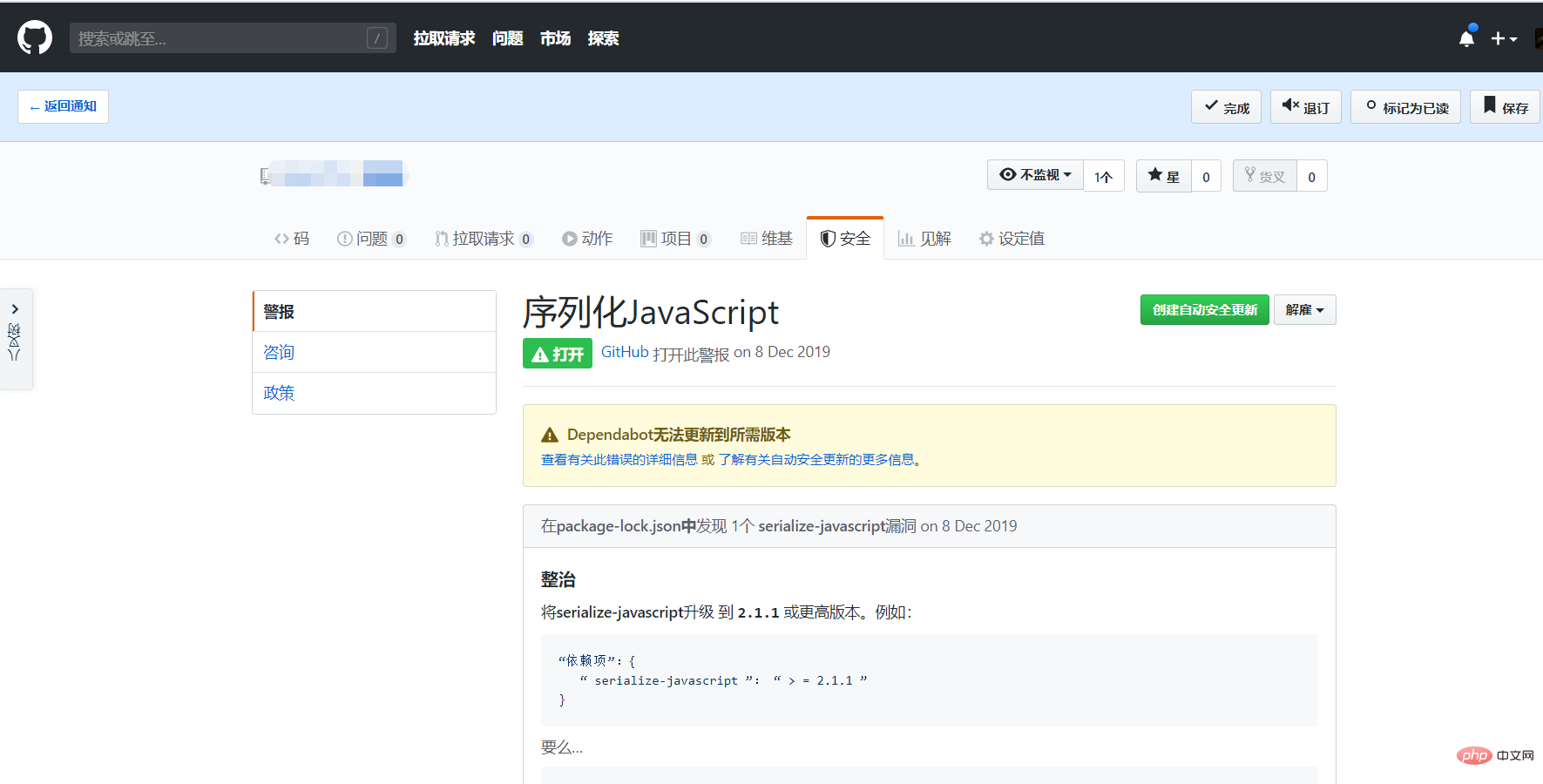Switch to the 见解 insights tab

[x=924, y=239]
